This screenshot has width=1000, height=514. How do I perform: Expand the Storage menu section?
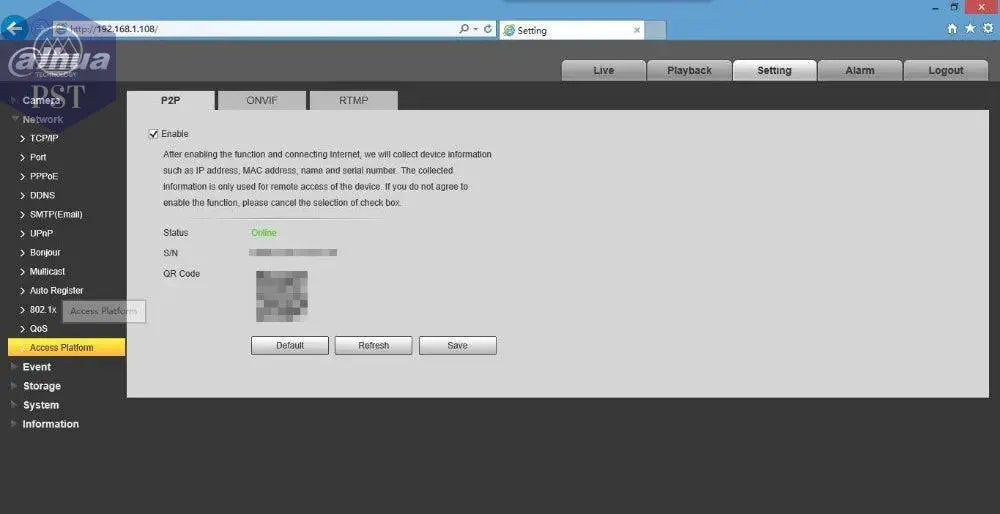(x=42, y=386)
